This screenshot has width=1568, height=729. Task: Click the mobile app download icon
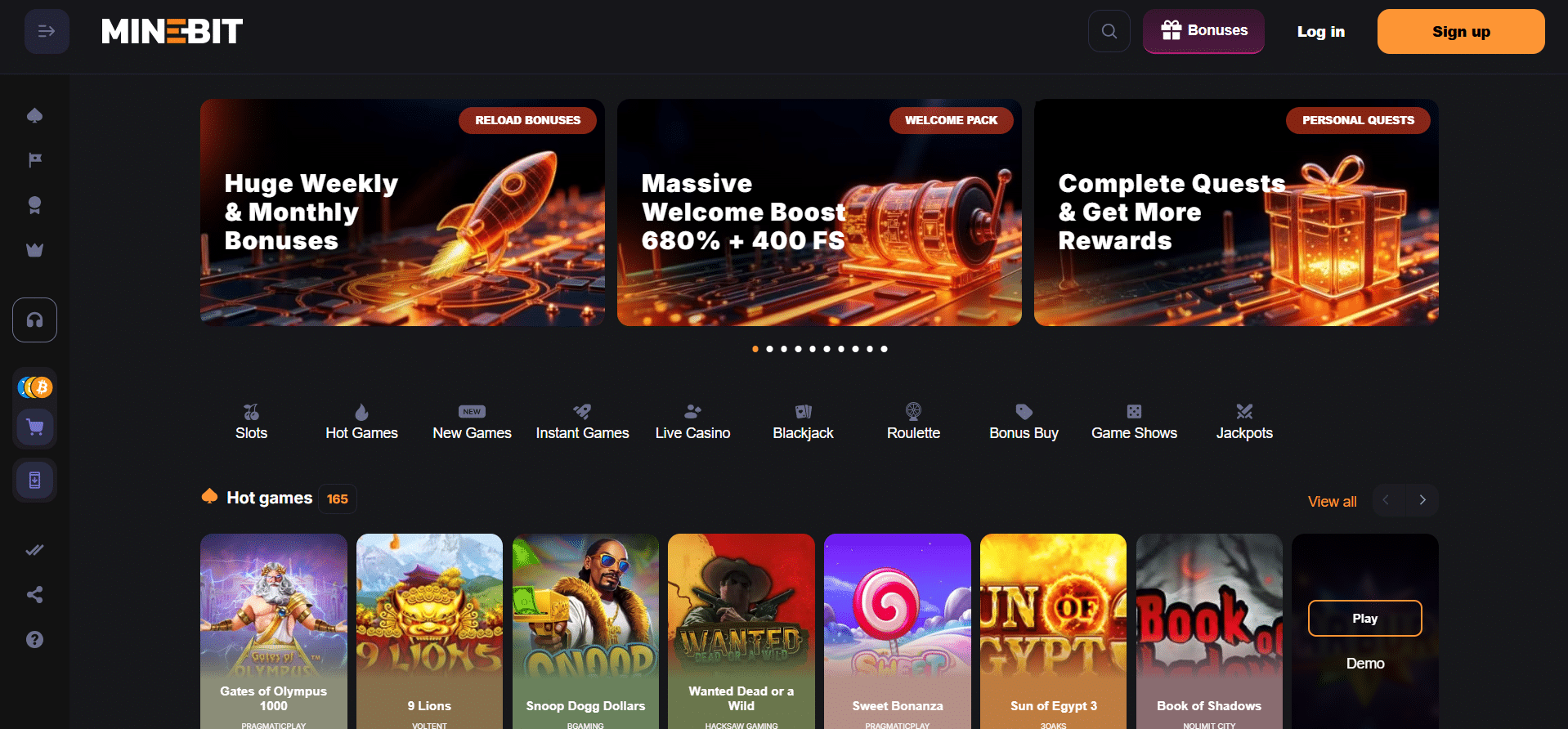click(x=34, y=480)
